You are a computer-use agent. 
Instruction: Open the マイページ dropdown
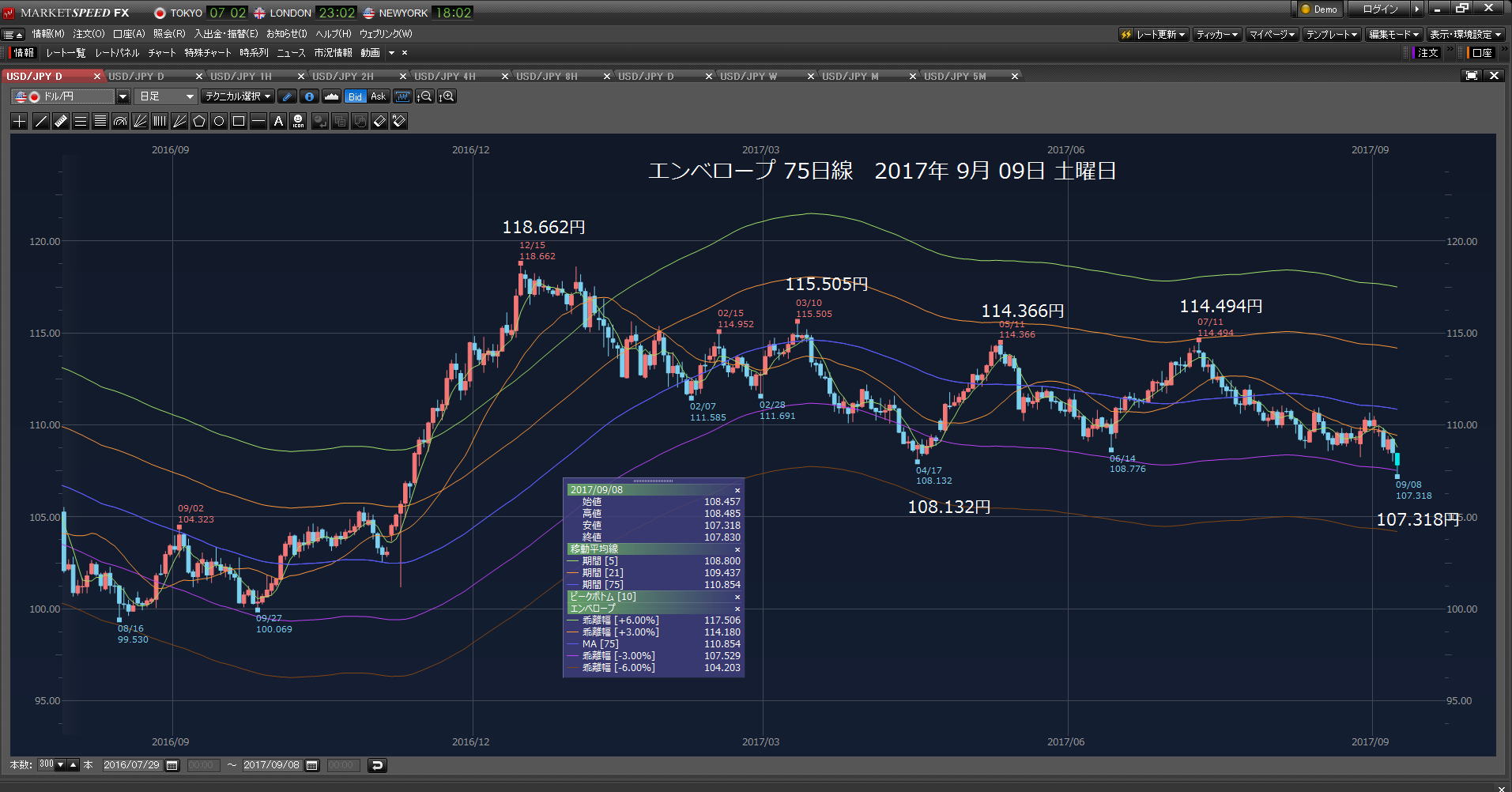(x=1273, y=34)
